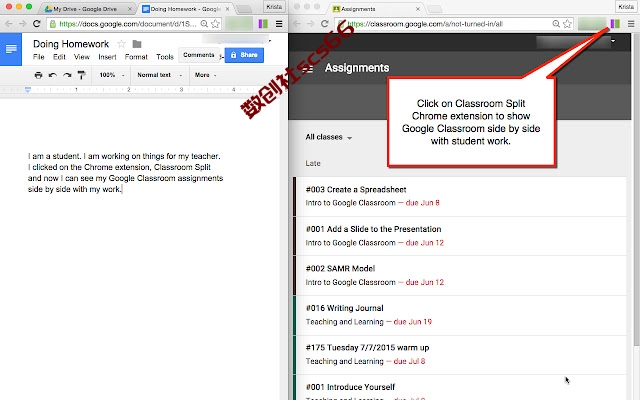Switch to the Doing Homework tab
Screen dimensions: 640x400
[186, 9]
